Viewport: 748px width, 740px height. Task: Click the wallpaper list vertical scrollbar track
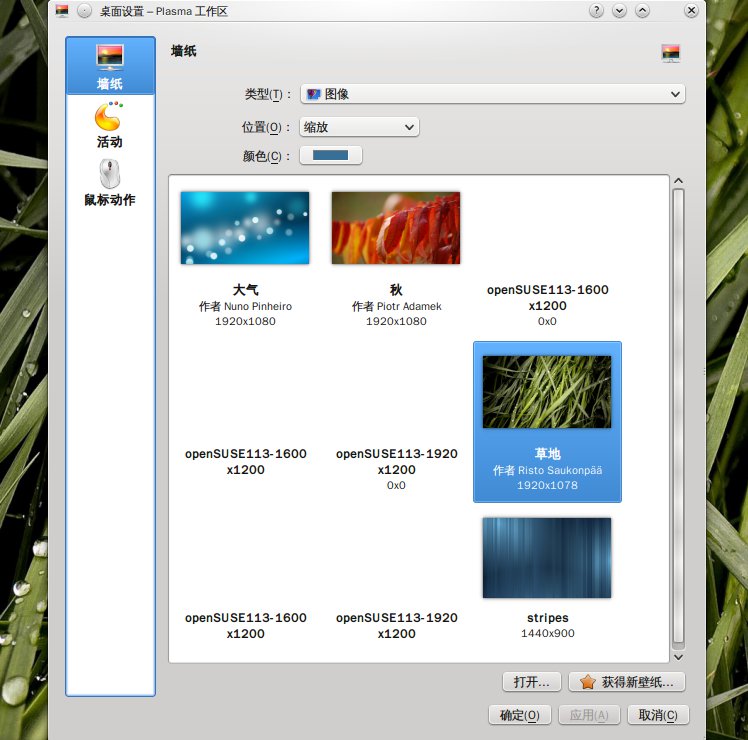tap(678, 419)
